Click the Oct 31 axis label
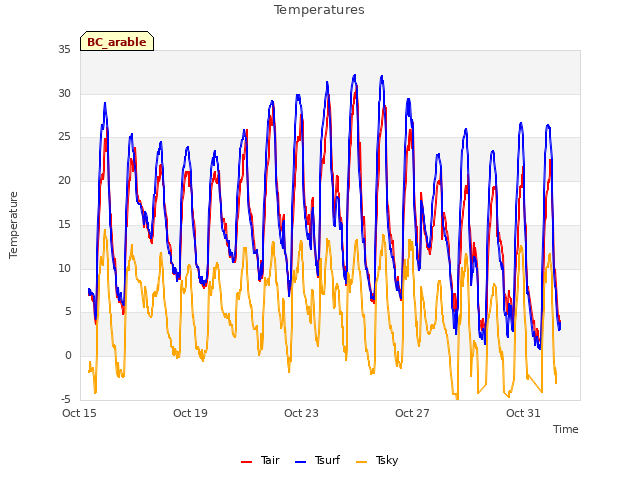This screenshot has height=480, width=640. (523, 413)
